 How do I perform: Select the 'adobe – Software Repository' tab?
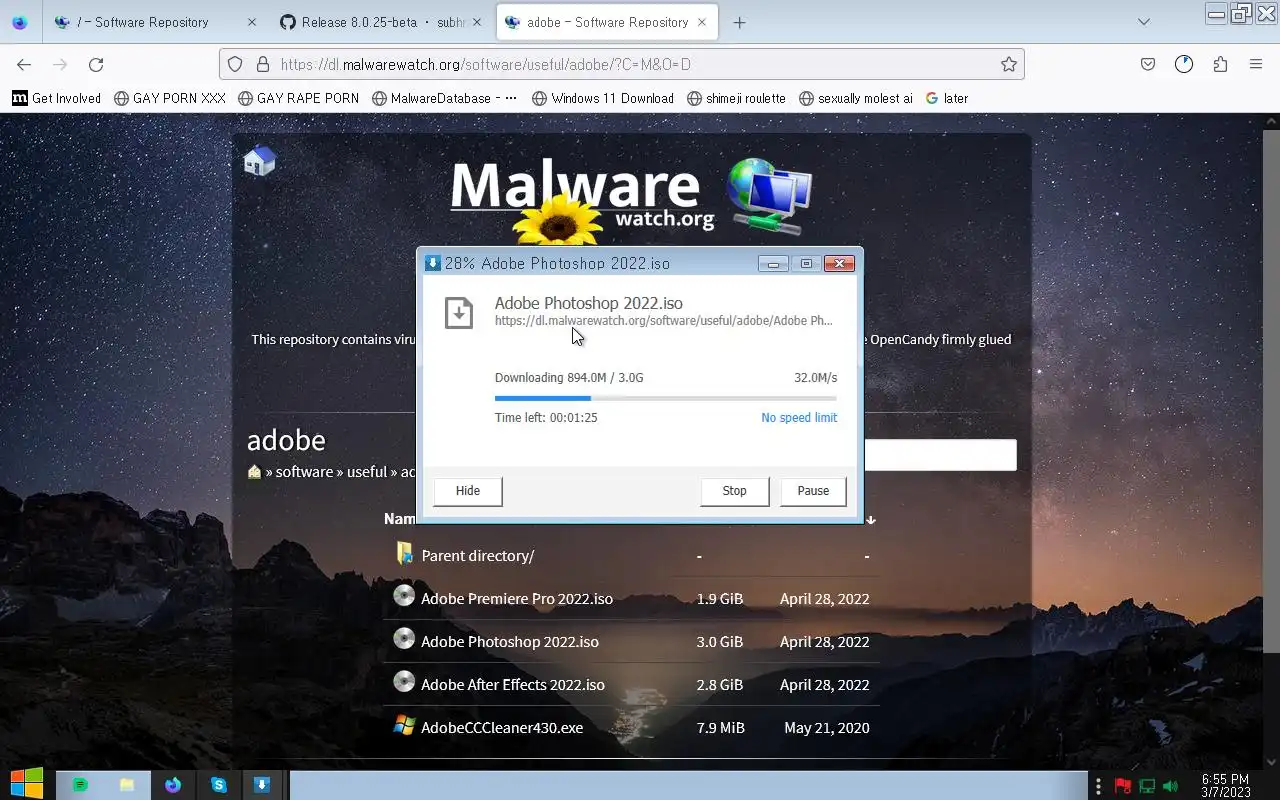click(x=607, y=22)
